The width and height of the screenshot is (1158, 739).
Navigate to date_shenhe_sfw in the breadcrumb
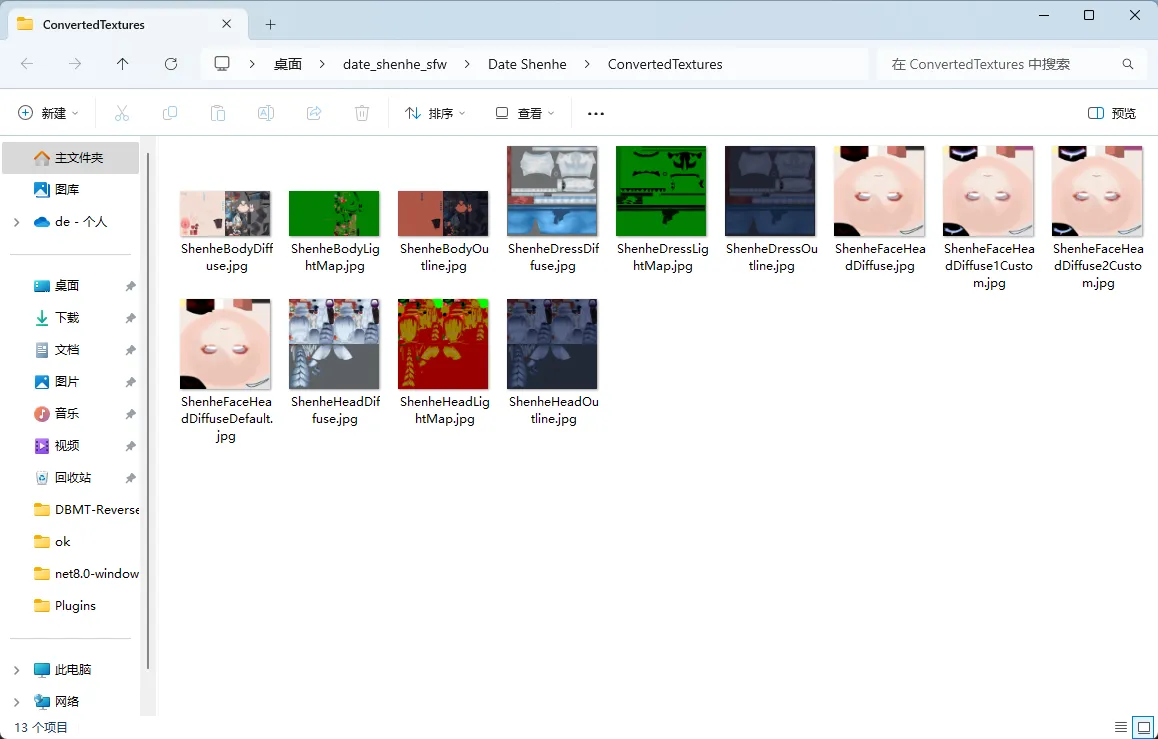coord(395,64)
